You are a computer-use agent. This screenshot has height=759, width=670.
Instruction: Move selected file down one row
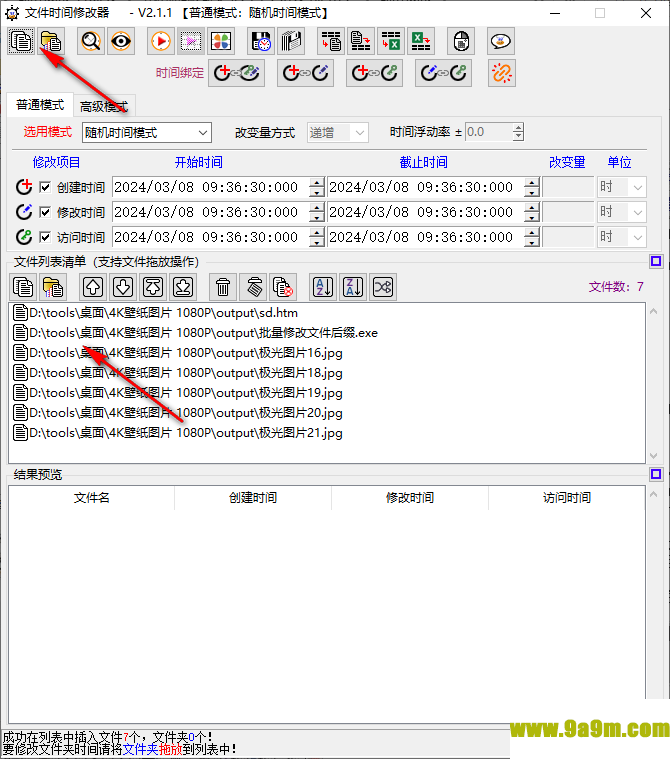(123, 287)
